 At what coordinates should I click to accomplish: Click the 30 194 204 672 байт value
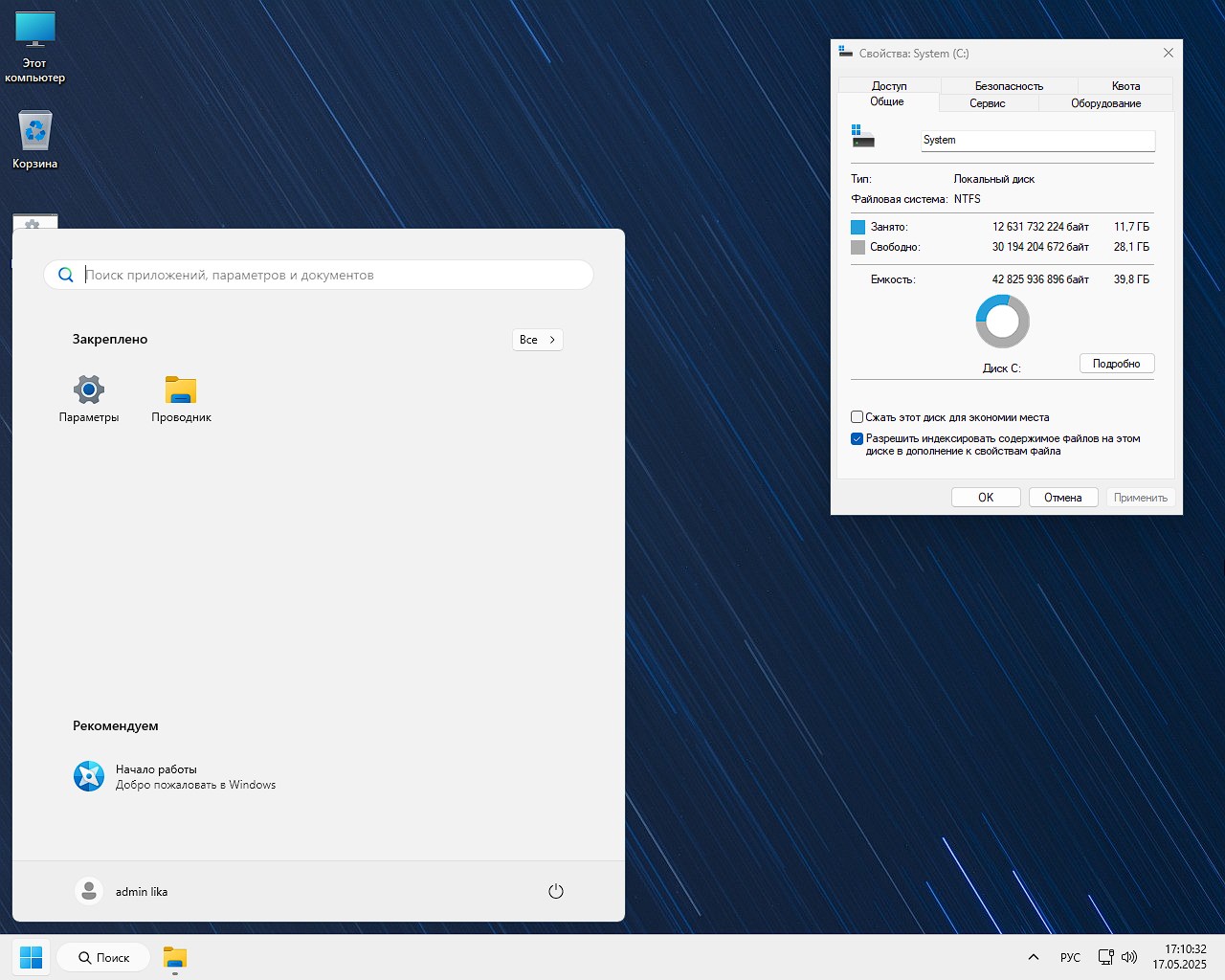[x=1040, y=247]
